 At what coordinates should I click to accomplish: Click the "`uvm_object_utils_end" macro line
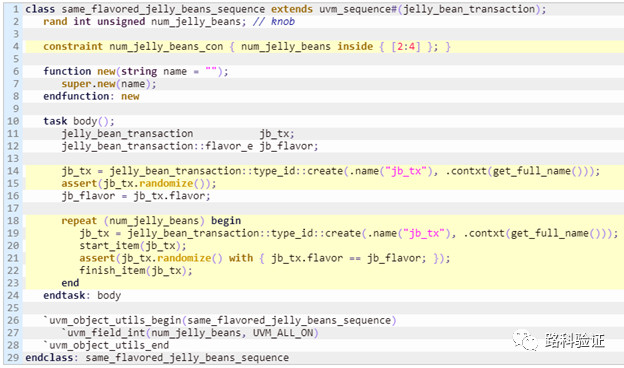(106, 345)
